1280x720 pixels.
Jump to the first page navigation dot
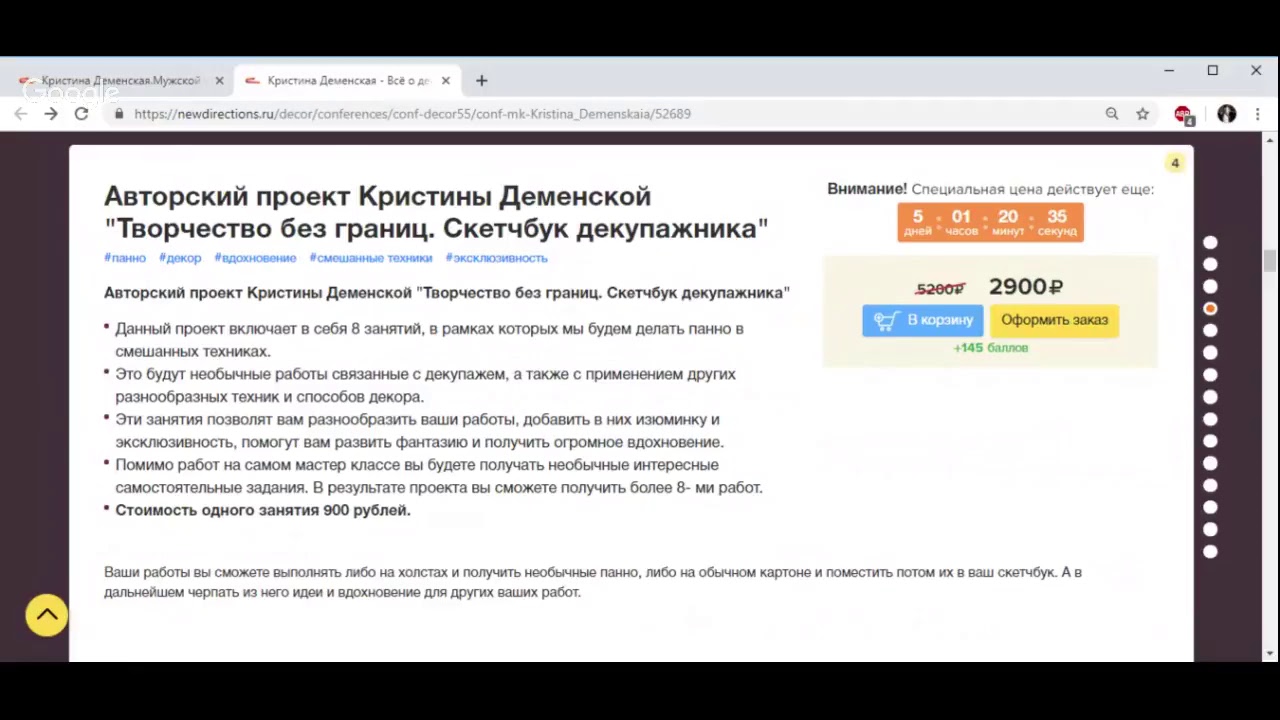pyautogui.click(x=1210, y=242)
